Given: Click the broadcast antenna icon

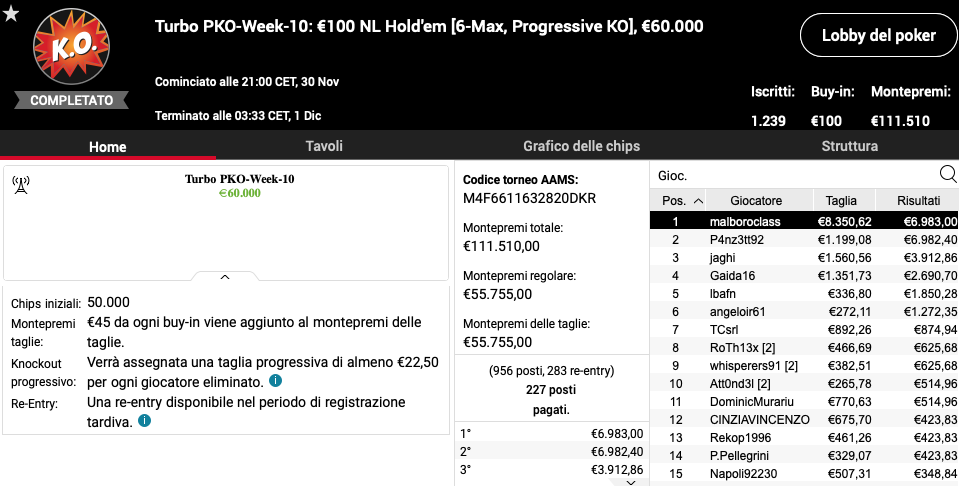Looking at the screenshot, I should (21, 185).
